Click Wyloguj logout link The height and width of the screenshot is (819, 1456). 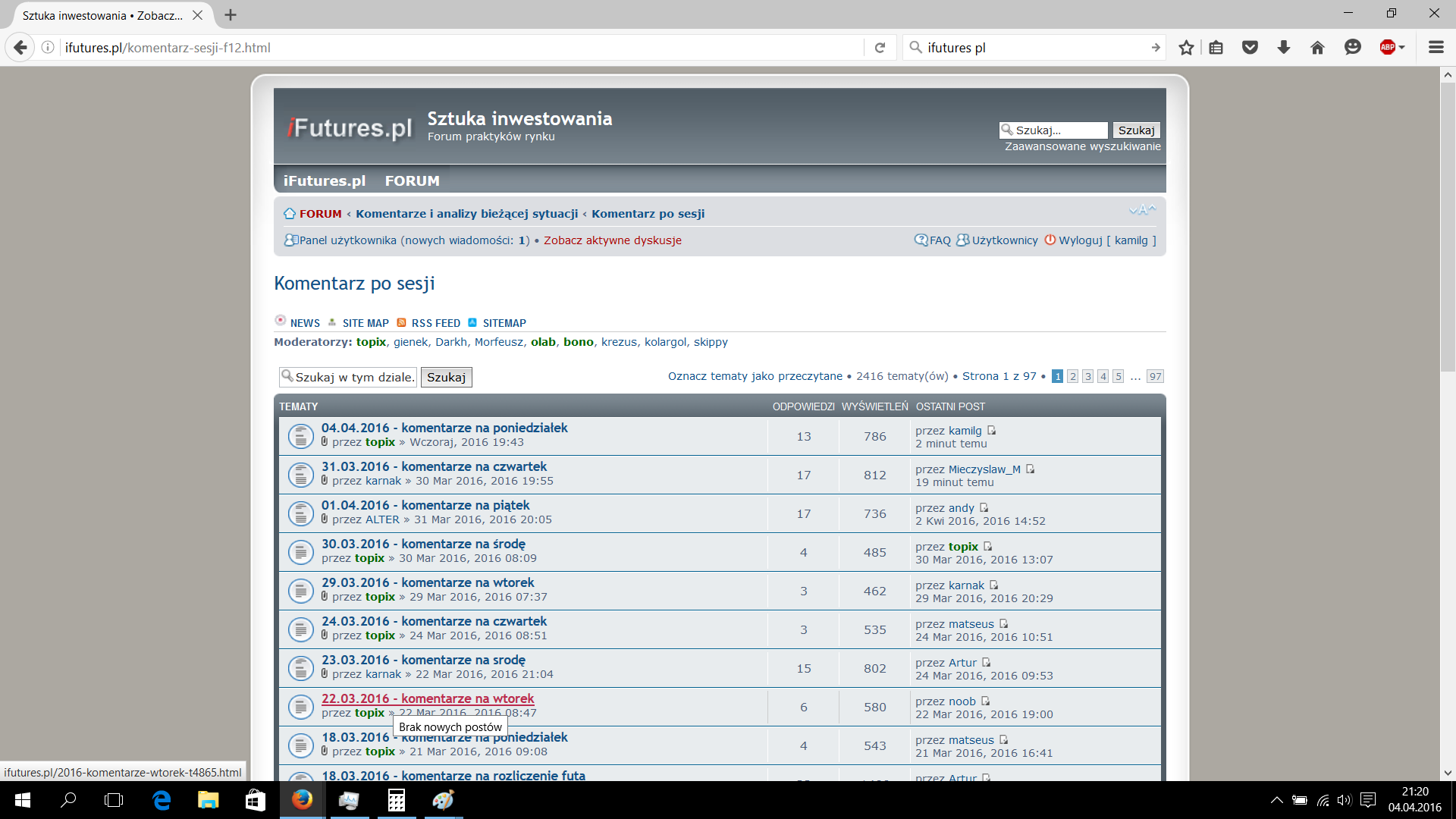coord(1080,240)
